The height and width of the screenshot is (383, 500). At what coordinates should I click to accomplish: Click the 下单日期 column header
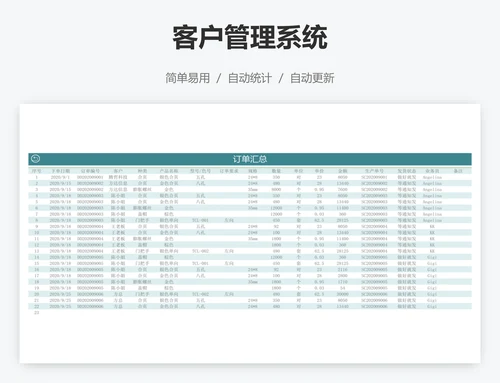[x=60, y=171]
